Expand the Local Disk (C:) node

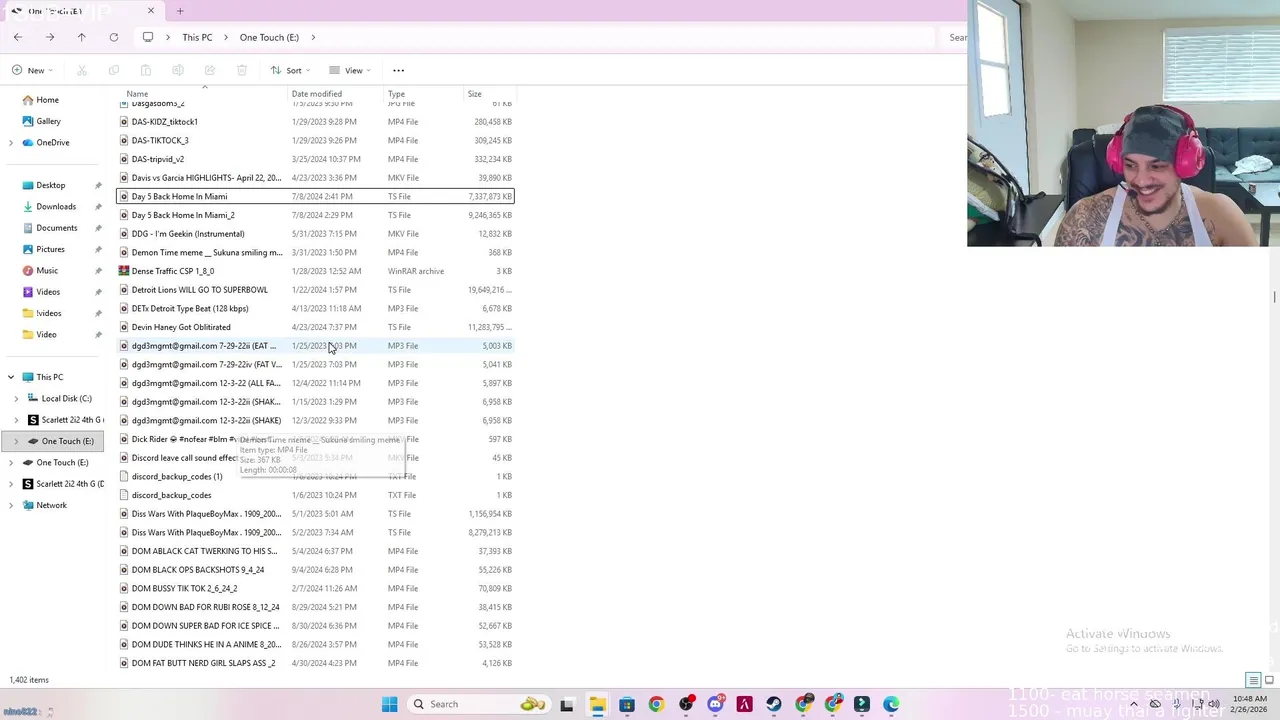(16, 399)
